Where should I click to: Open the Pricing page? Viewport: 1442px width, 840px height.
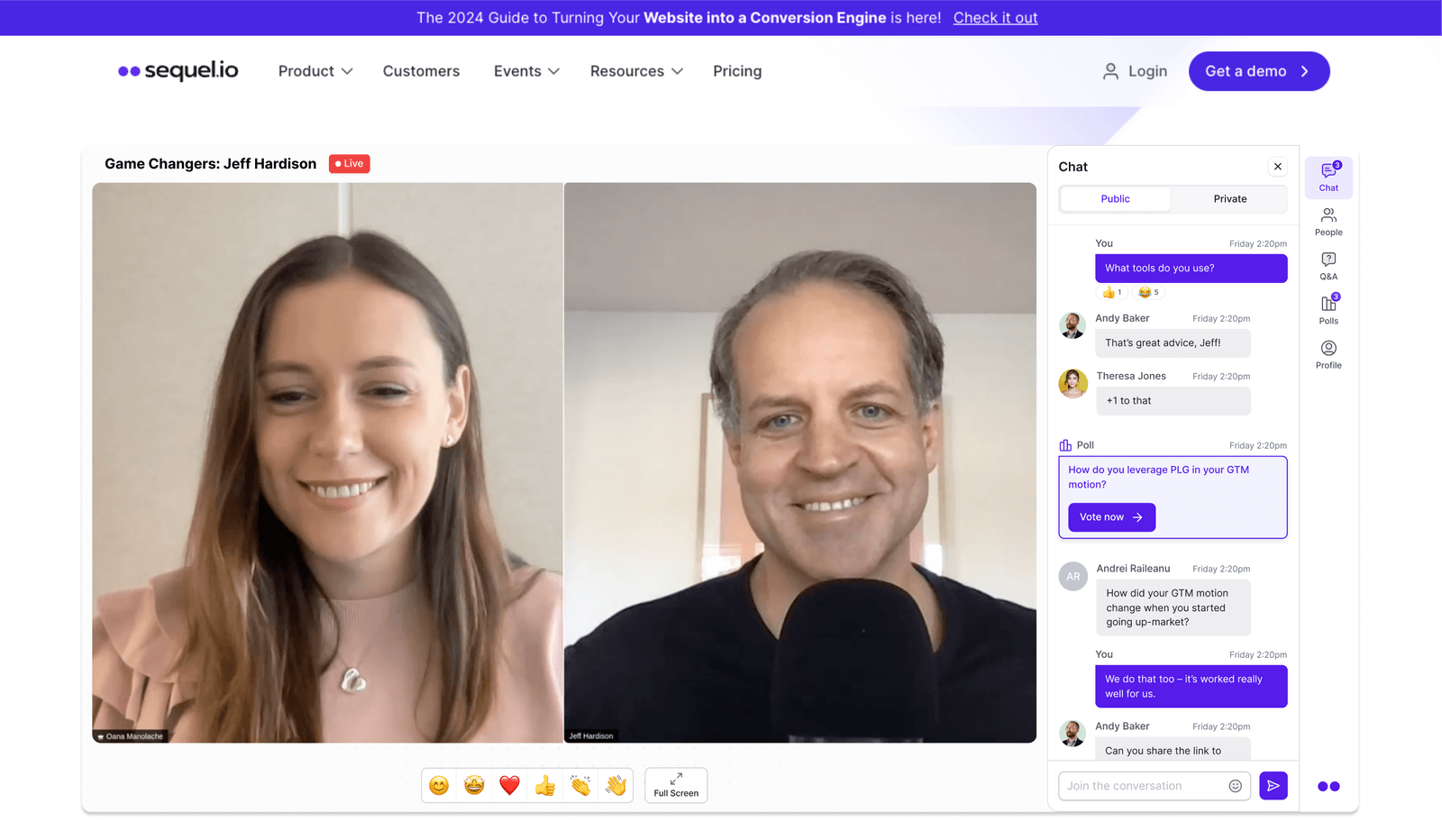(737, 71)
